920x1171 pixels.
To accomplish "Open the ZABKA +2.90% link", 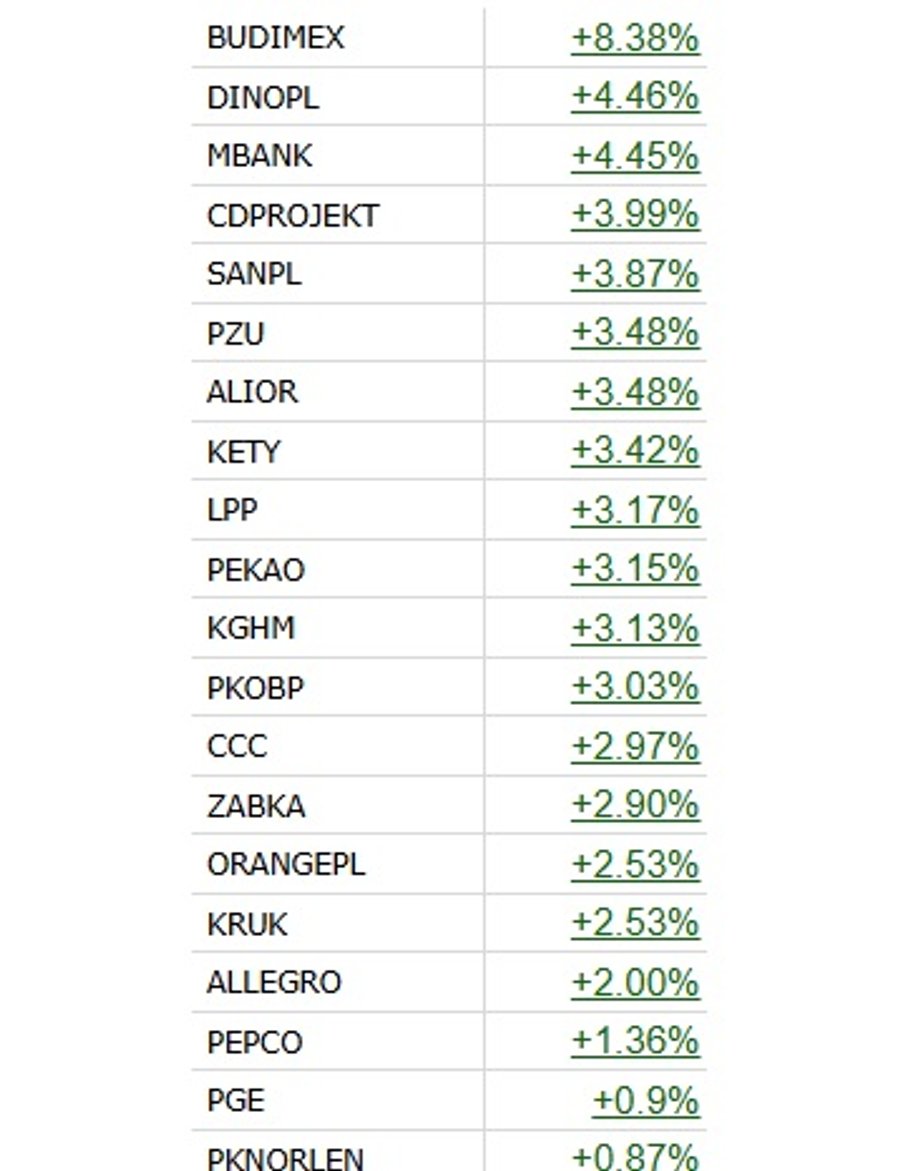I will click(635, 804).
